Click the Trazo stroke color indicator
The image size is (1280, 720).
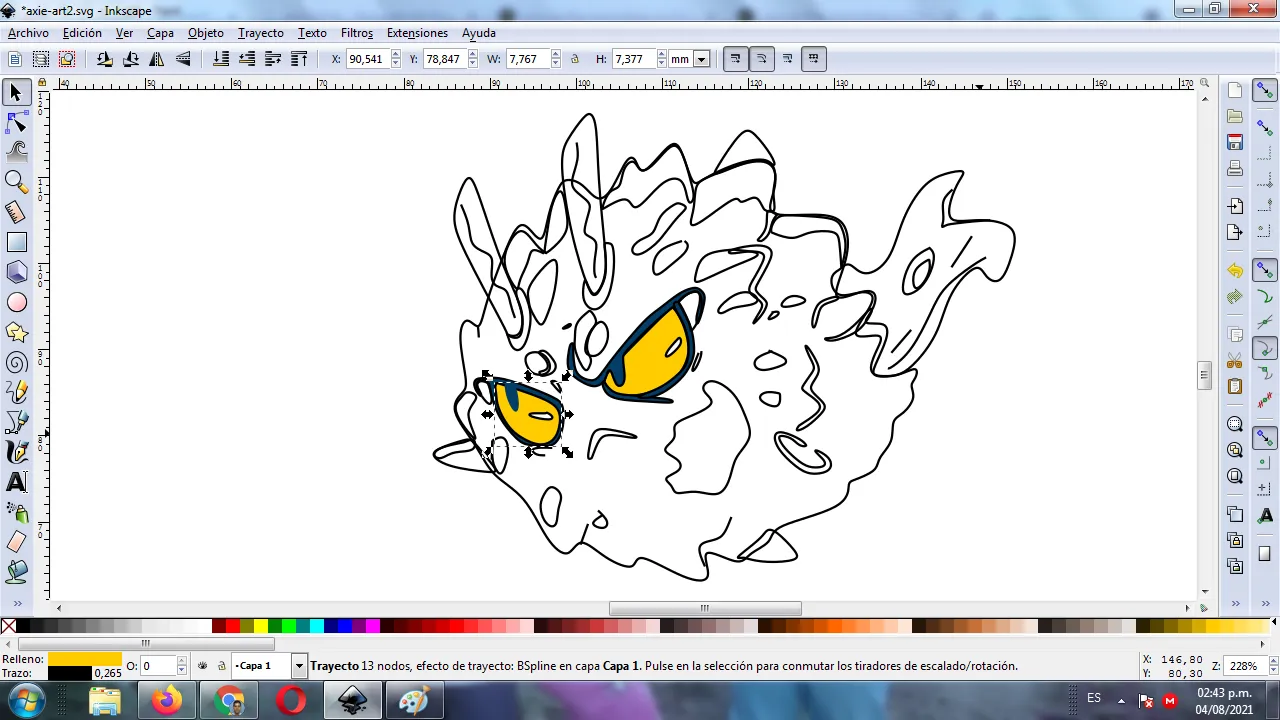click(x=70, y=673)
